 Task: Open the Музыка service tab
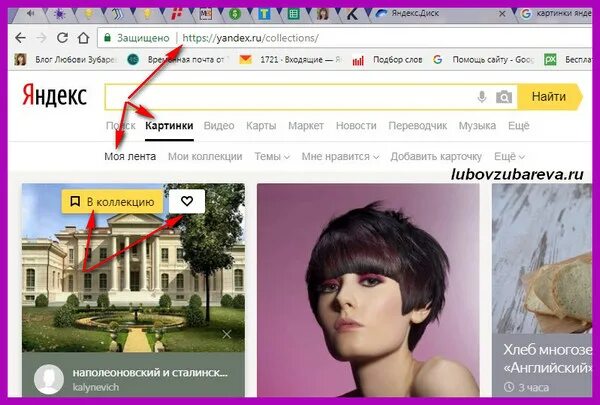point(477,126)
